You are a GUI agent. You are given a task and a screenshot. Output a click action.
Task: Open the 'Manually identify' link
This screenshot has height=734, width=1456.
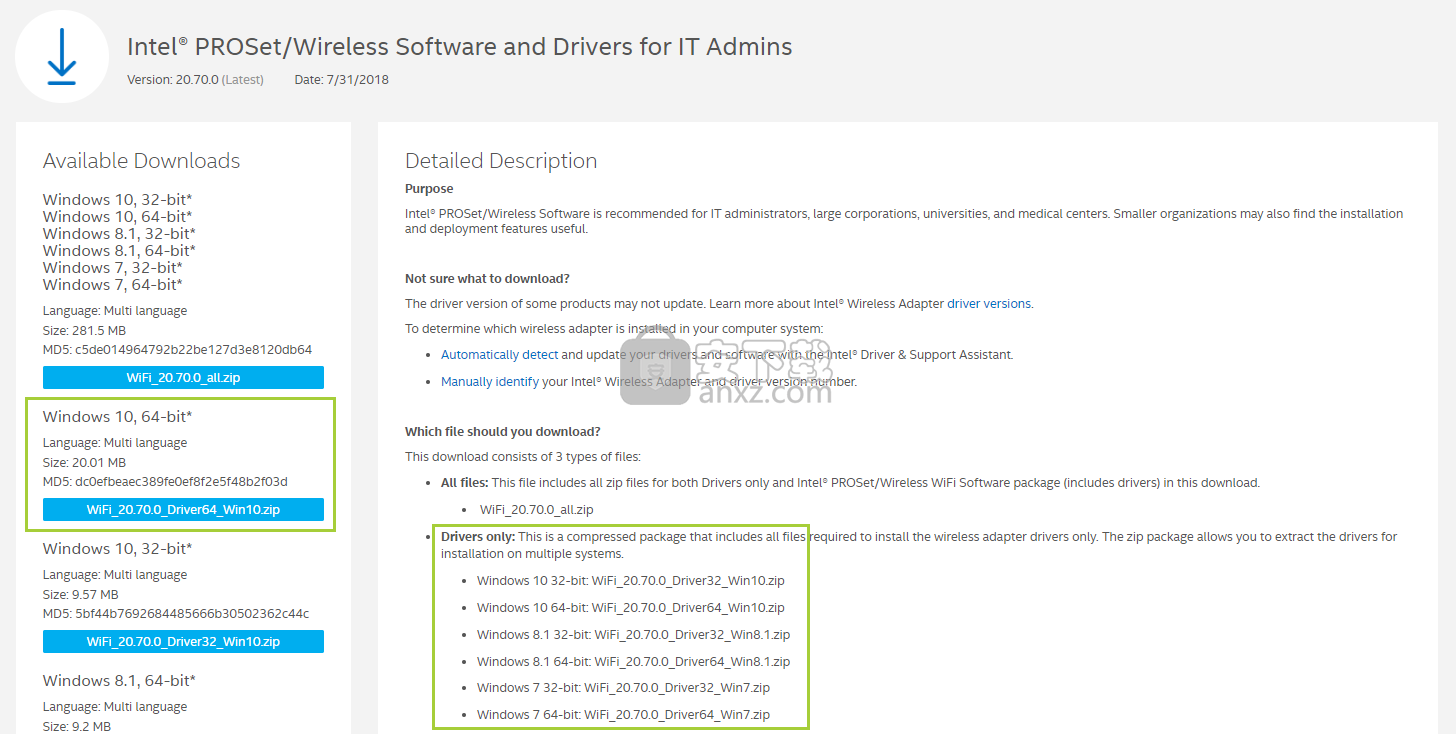[x=490, y=381]
